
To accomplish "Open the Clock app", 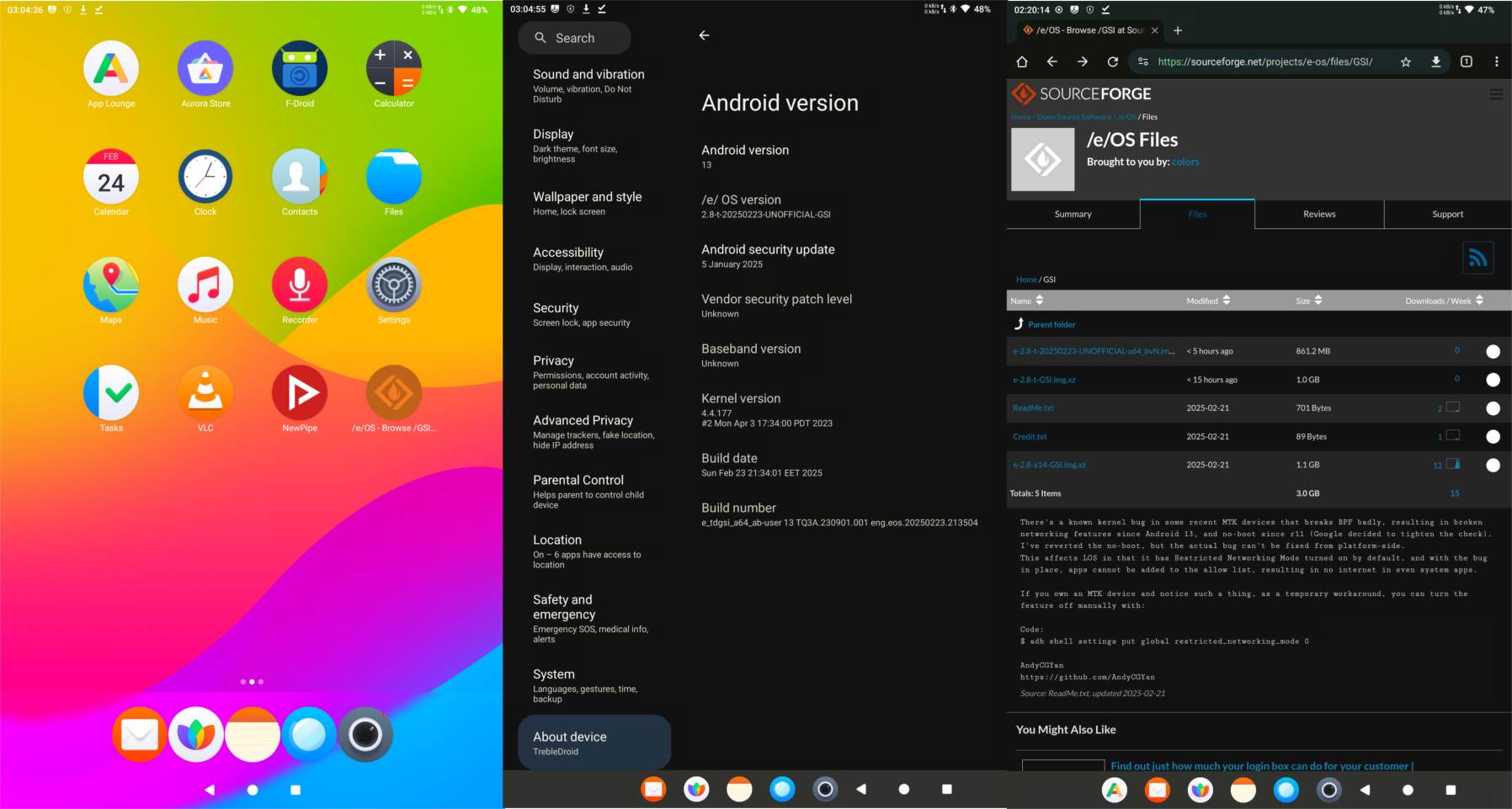I will (205, 177).
